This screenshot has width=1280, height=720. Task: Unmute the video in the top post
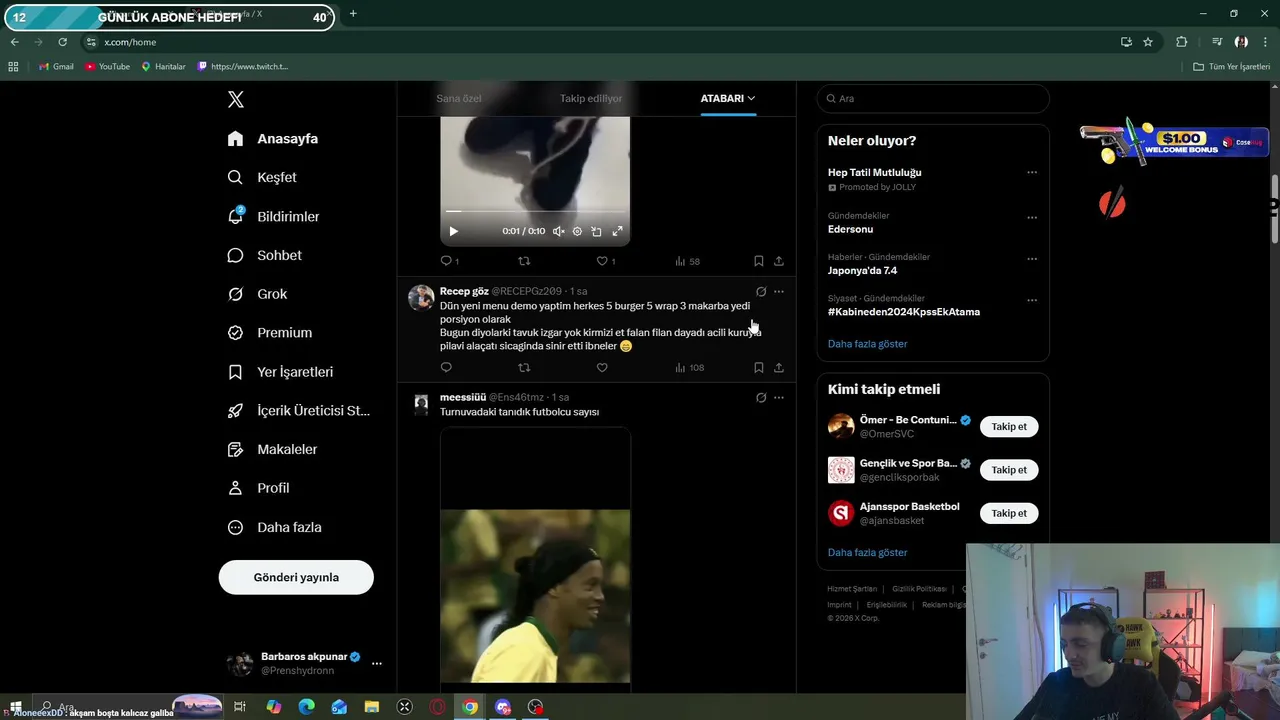pos(558,231)
